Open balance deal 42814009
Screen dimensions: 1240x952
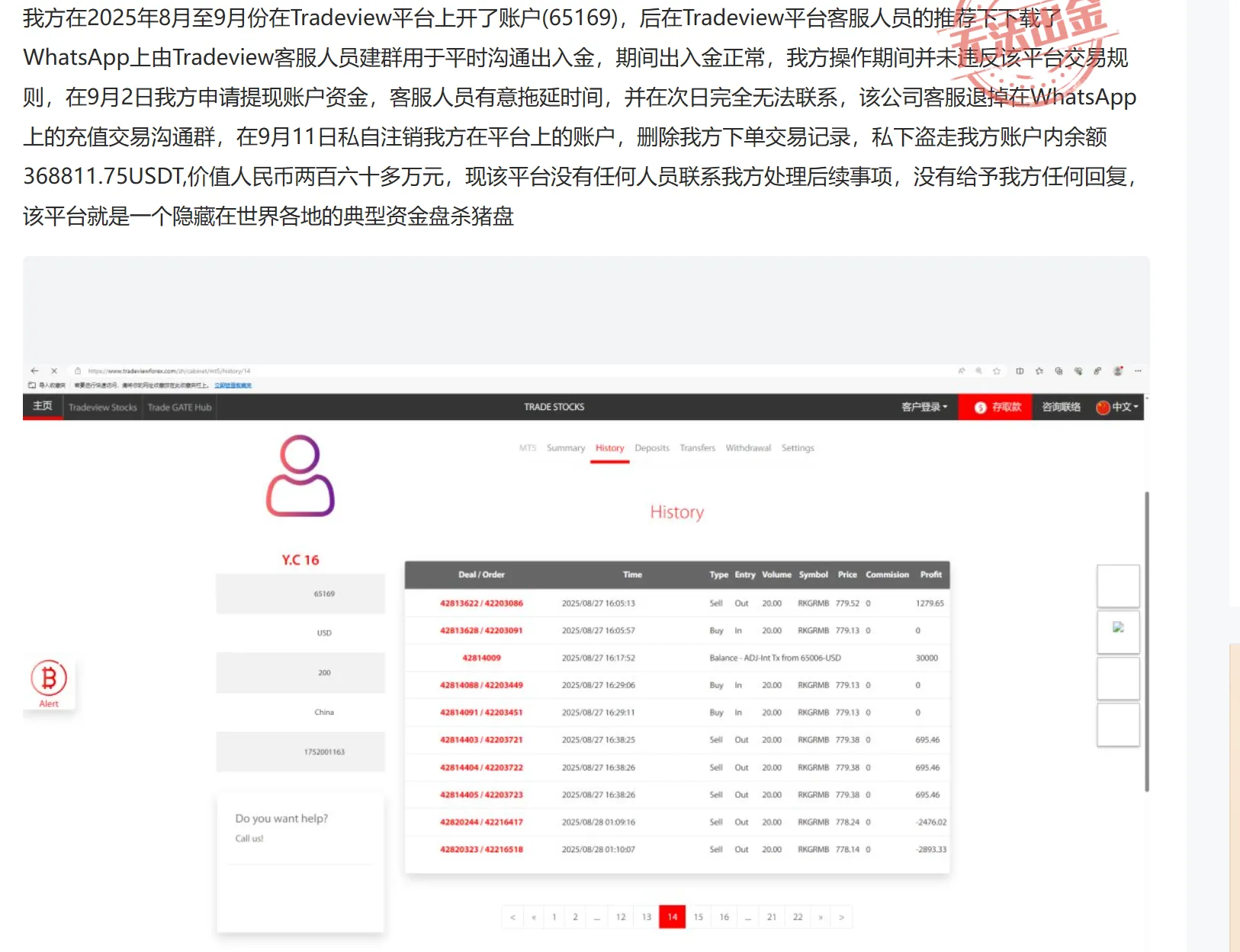481,659
